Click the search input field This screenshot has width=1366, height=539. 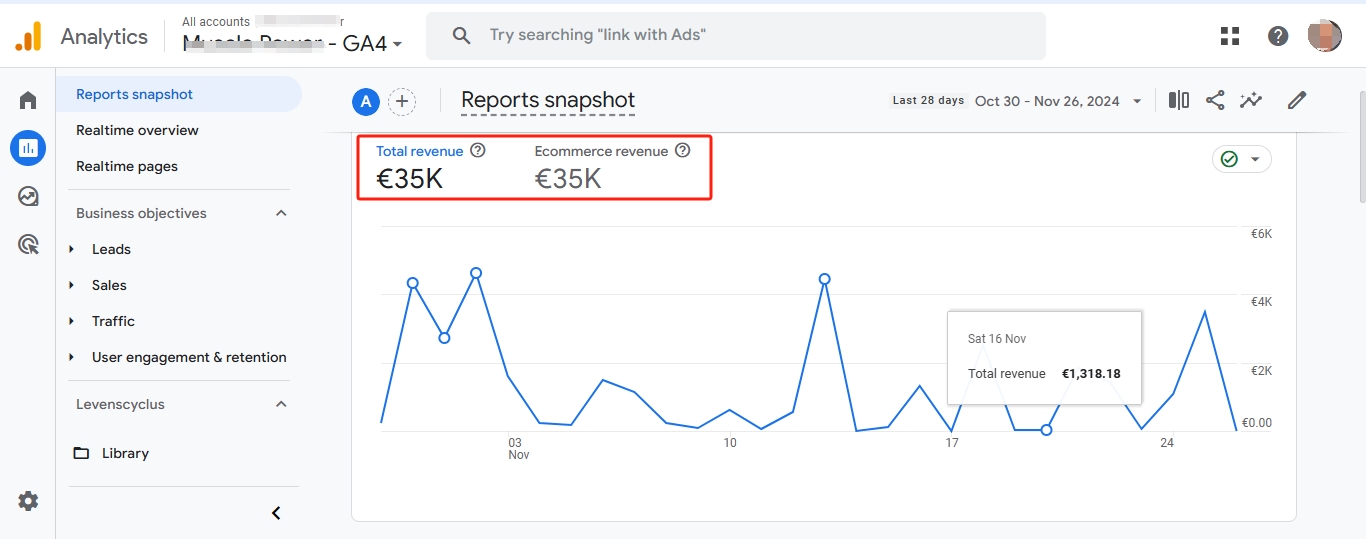coord(736,35)
